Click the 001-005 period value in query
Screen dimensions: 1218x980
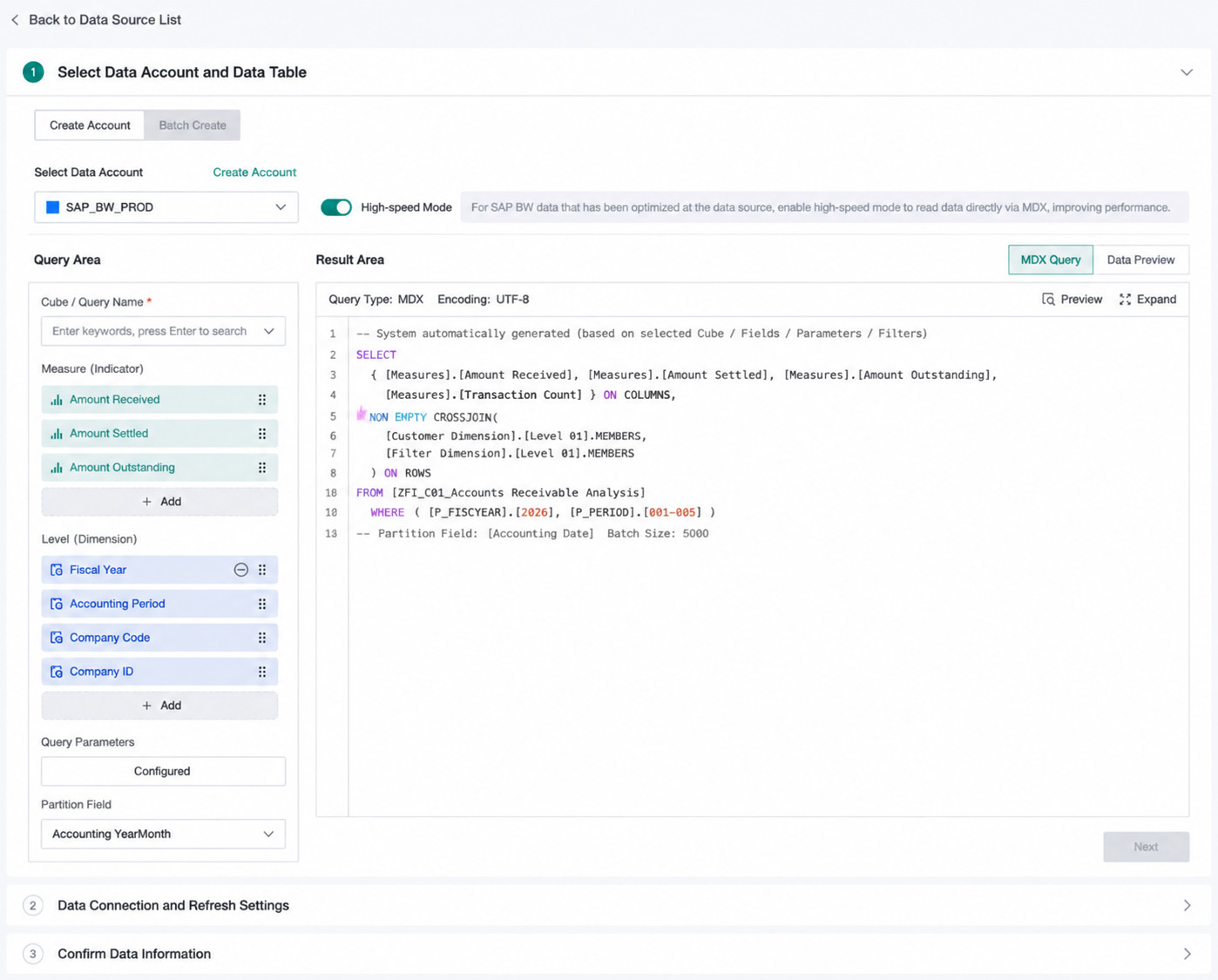(672, 512)
